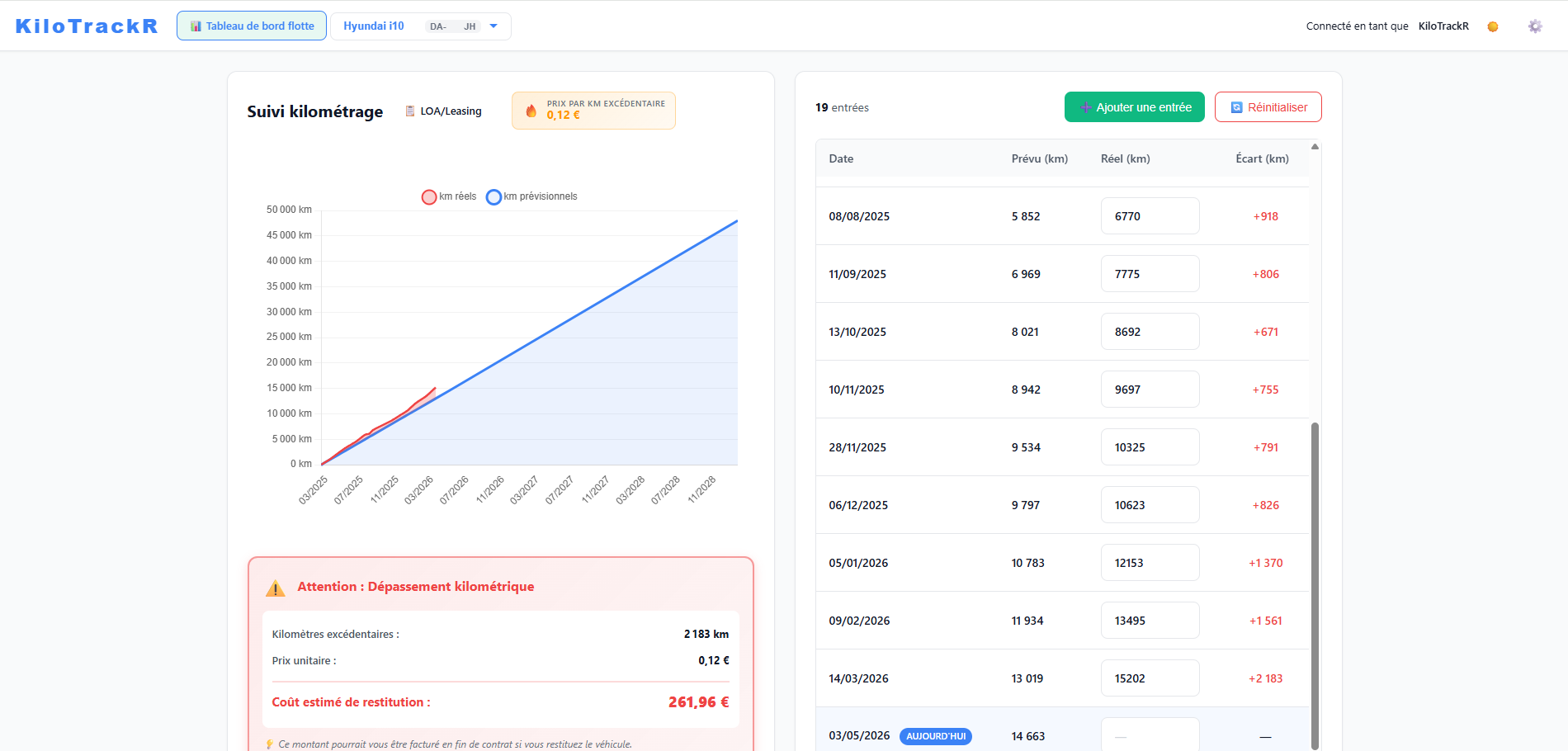Click the Réinitialiser button
Screen dimensions: 1568x751
(x=1268, y=107)
